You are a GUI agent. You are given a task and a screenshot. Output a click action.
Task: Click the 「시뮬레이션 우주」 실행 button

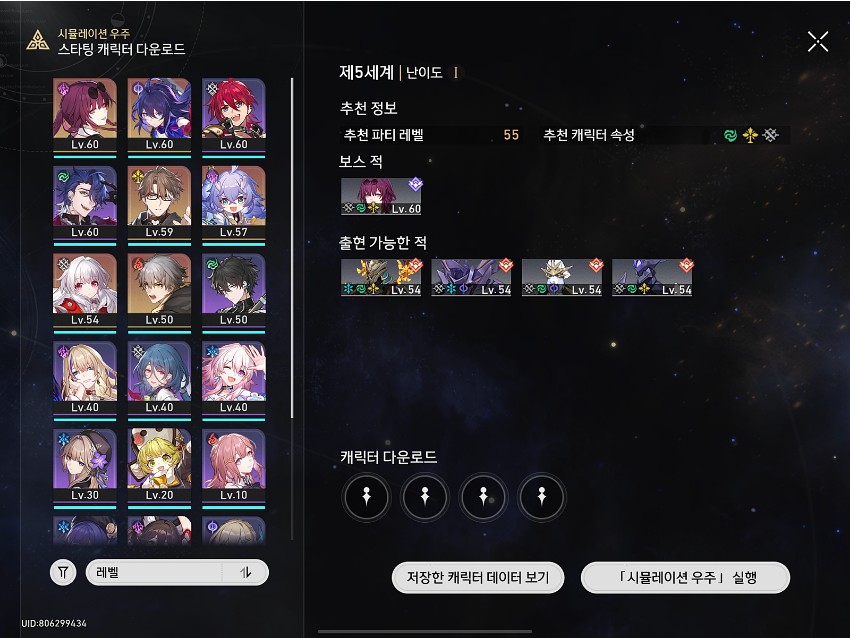point(685,577)
